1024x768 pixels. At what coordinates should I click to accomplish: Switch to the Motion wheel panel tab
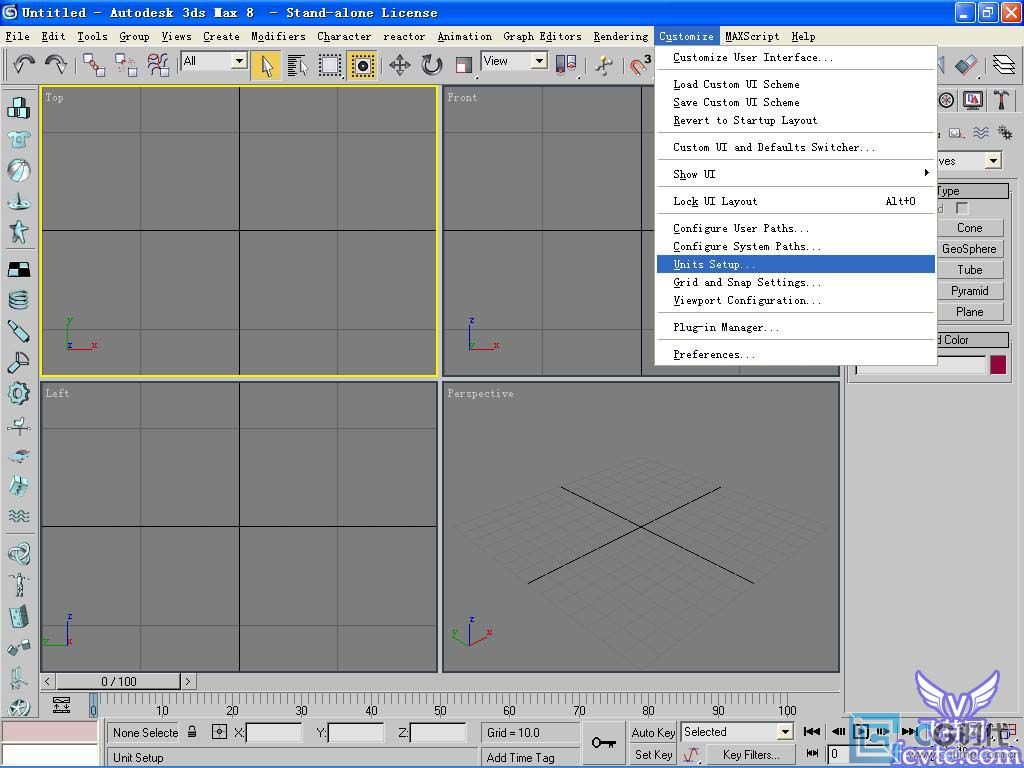(x=946, y=100)
